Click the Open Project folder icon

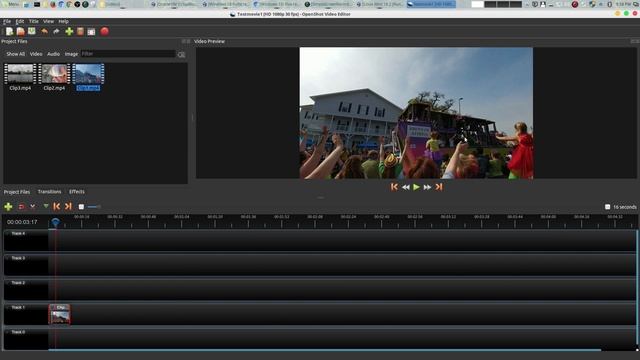(x=20, y=31)
